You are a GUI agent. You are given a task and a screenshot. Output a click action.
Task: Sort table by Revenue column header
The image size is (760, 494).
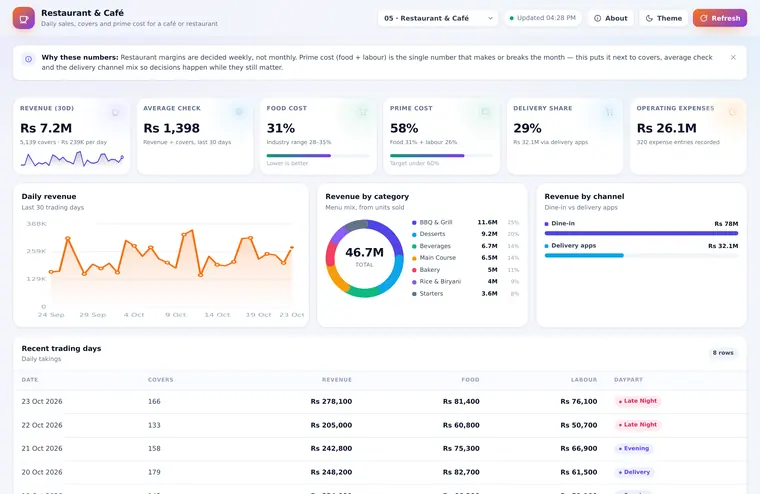(337, 380)
